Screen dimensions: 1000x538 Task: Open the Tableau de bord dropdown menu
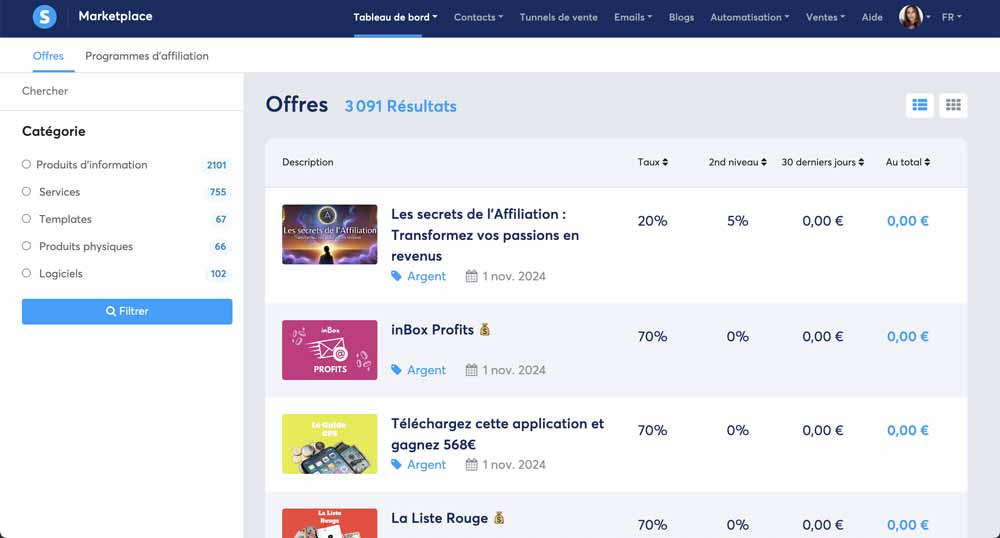click(x=395, y=17)
